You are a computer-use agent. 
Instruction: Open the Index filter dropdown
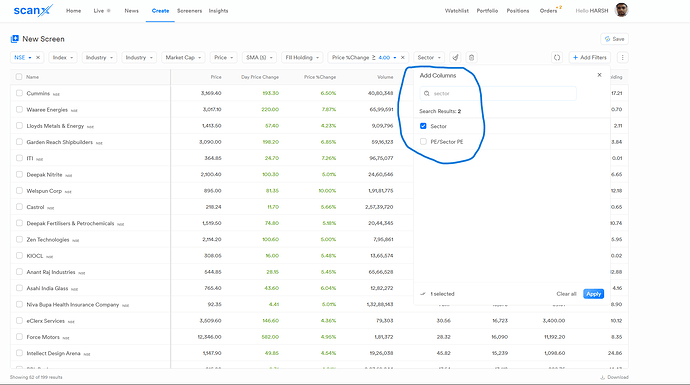[62, 57]
